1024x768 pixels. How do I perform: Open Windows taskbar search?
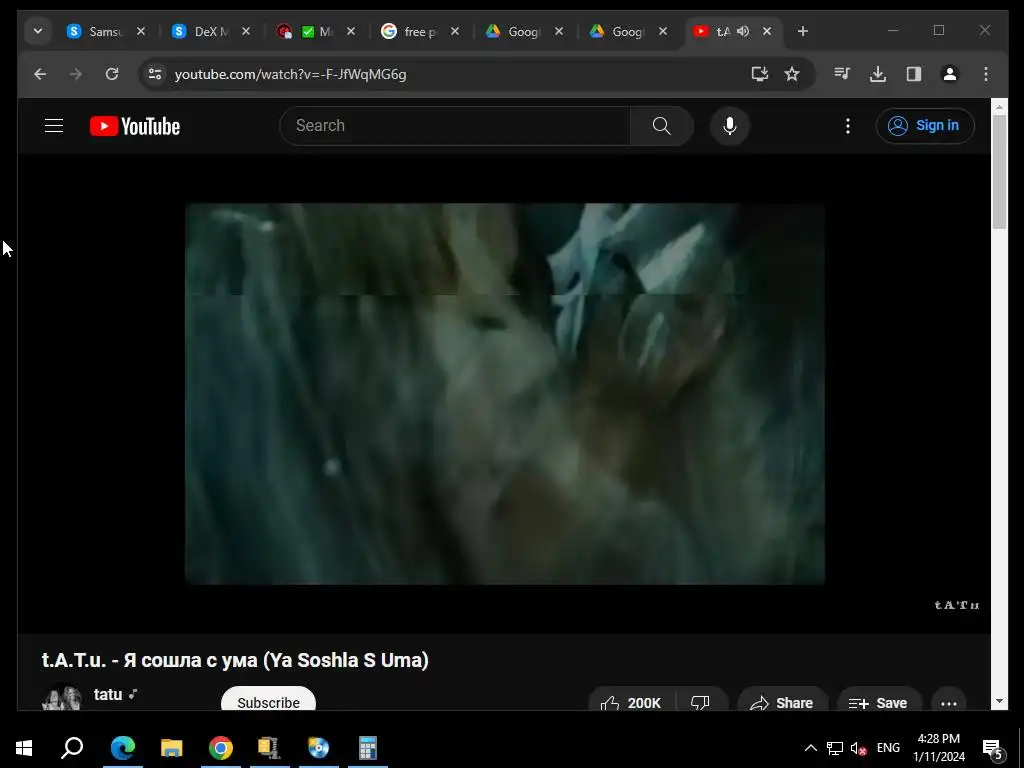pyautogui.click(x=72, y=748)
